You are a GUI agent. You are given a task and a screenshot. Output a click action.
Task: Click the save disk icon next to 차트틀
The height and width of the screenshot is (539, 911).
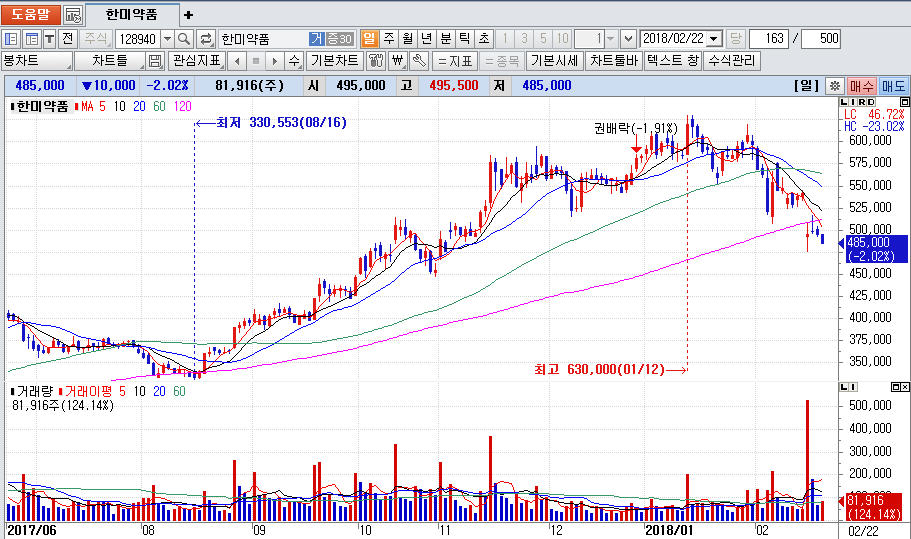click(155, 61)
